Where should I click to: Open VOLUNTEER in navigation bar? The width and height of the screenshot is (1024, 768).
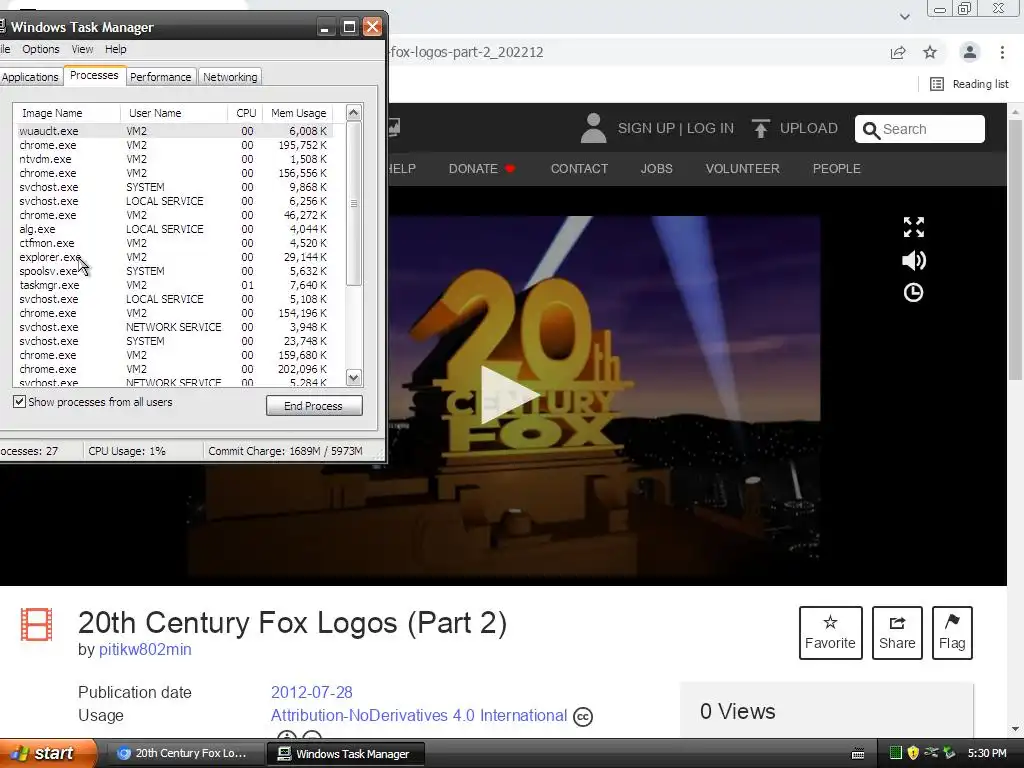[743, 168]
